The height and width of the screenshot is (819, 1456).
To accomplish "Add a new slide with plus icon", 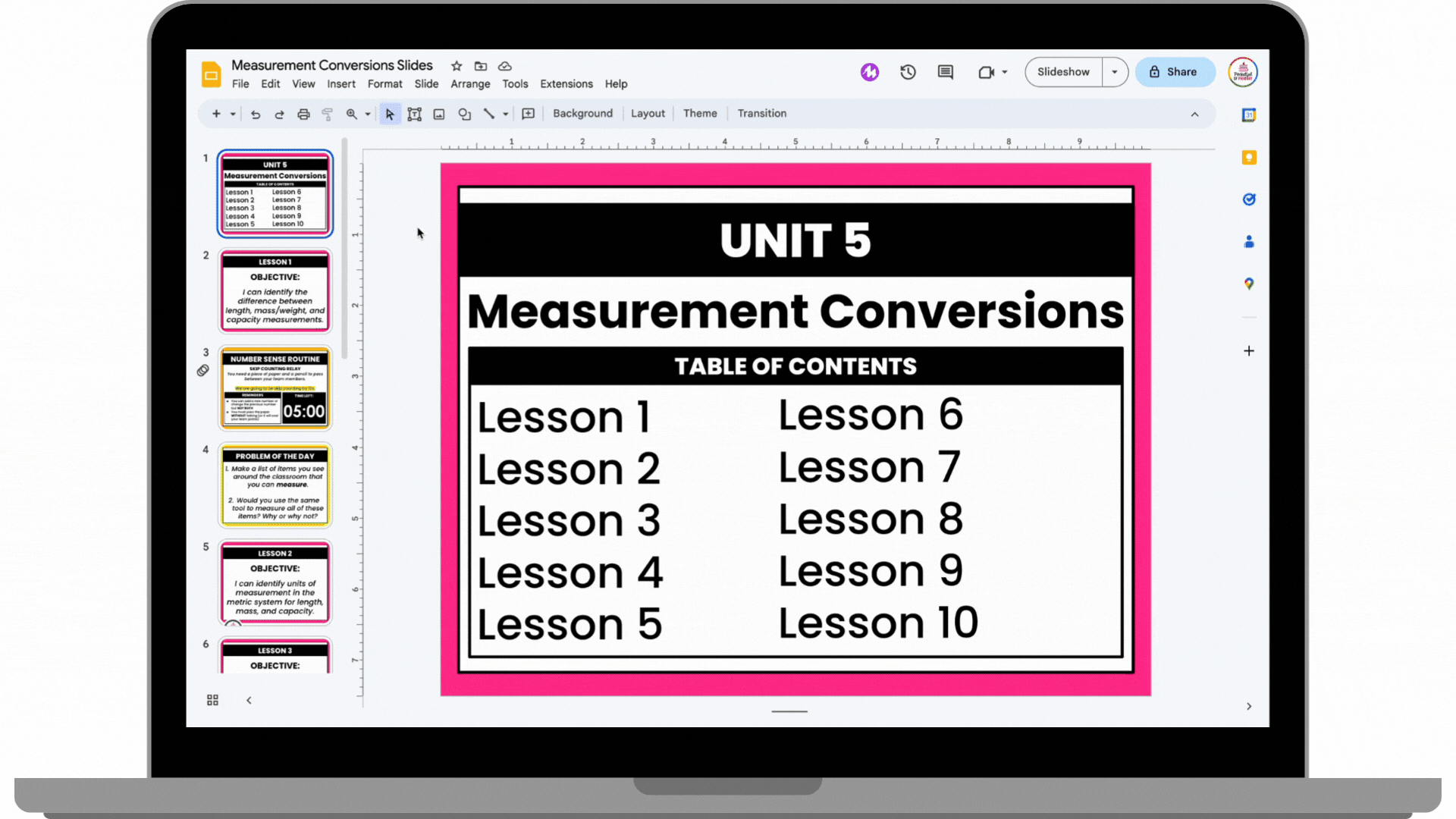I will [216, 114].
